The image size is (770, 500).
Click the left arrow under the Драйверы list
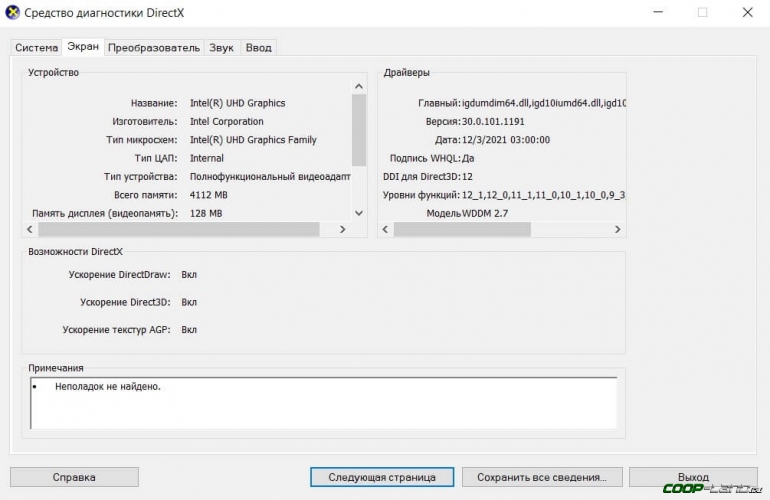pos(385,229)
